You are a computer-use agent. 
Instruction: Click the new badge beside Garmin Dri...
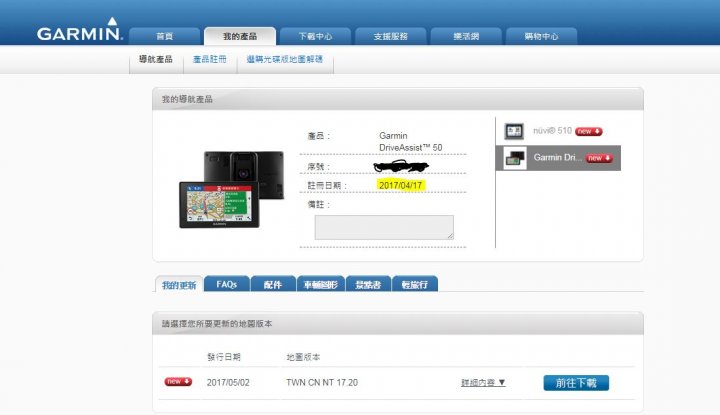click(x=599, y=158)
